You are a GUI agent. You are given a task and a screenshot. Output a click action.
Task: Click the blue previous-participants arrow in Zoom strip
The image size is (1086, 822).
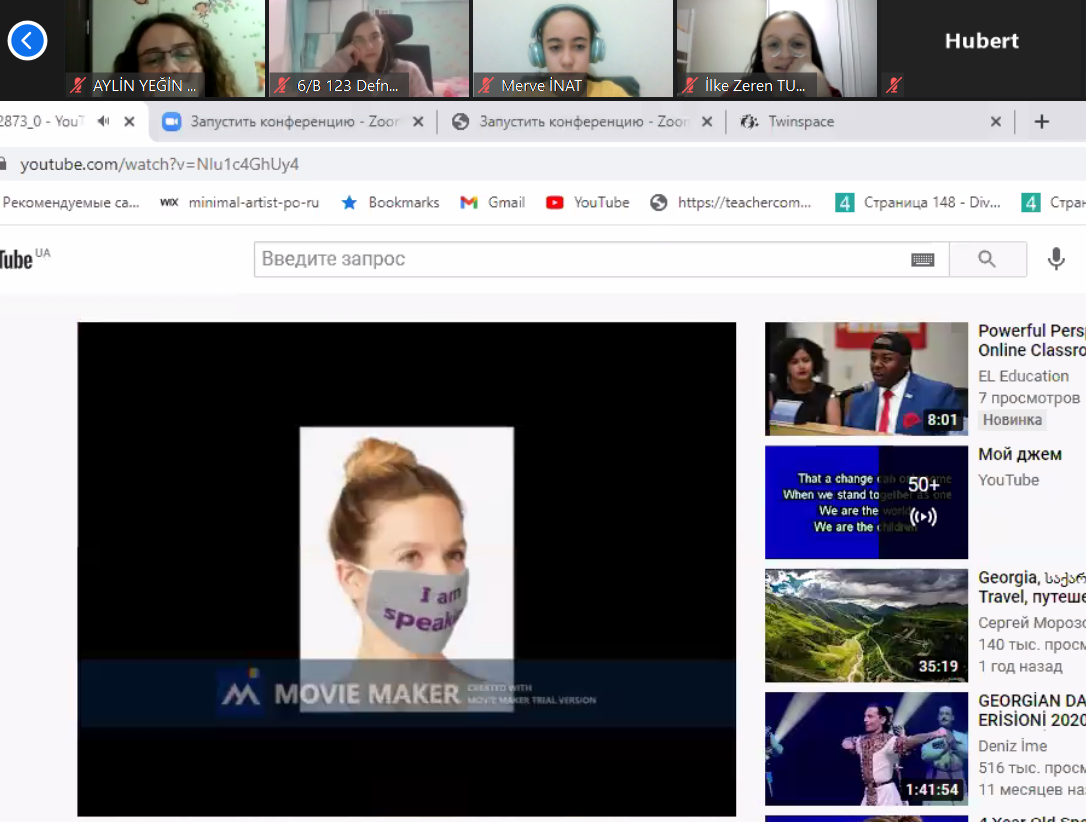(x=27, y=41)
